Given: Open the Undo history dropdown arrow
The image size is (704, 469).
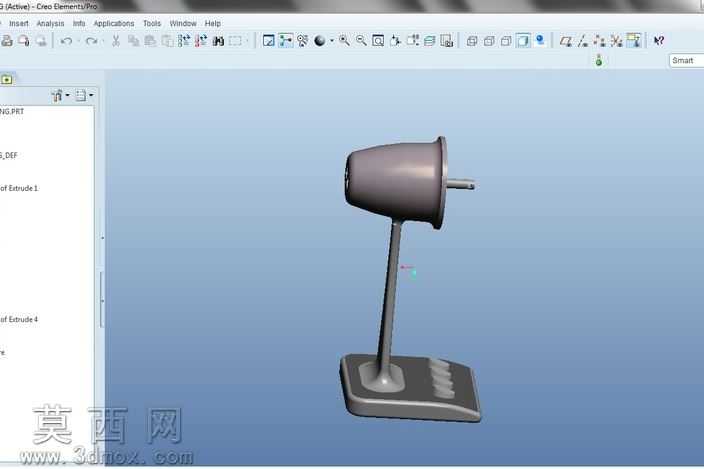Looking at the screenshot, I should coord(78,41).
